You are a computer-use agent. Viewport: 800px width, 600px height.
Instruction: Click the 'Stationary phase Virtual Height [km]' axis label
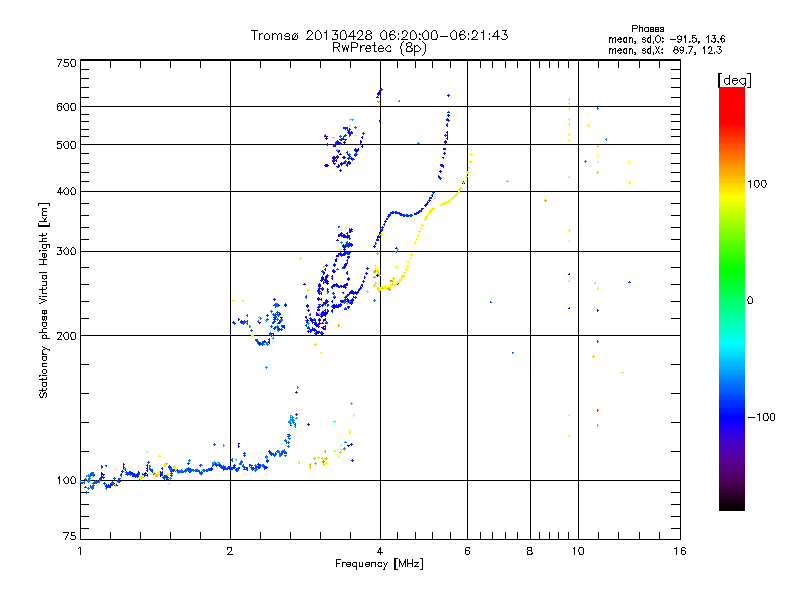(44, 300)
